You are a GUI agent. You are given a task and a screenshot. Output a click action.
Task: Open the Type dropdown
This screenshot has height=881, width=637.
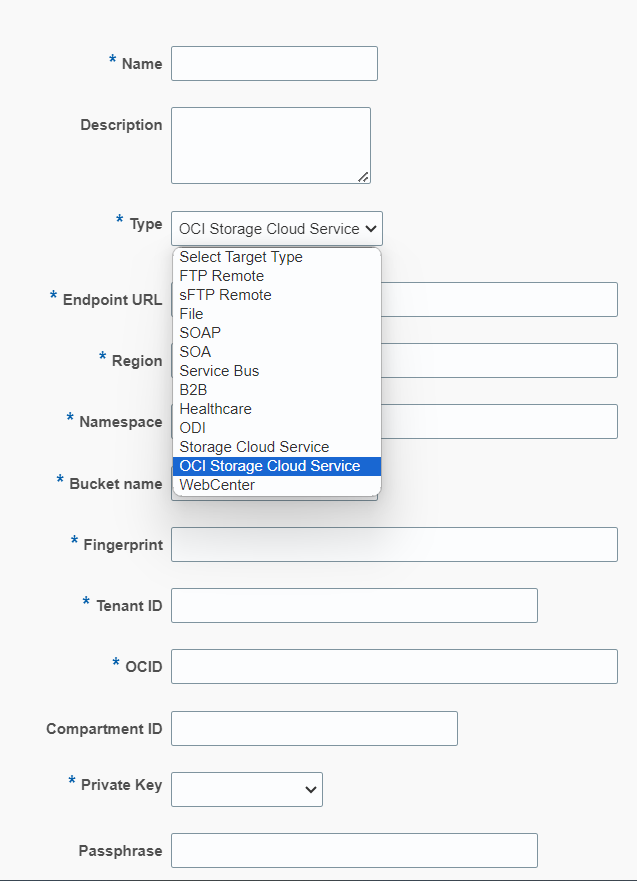276,228
